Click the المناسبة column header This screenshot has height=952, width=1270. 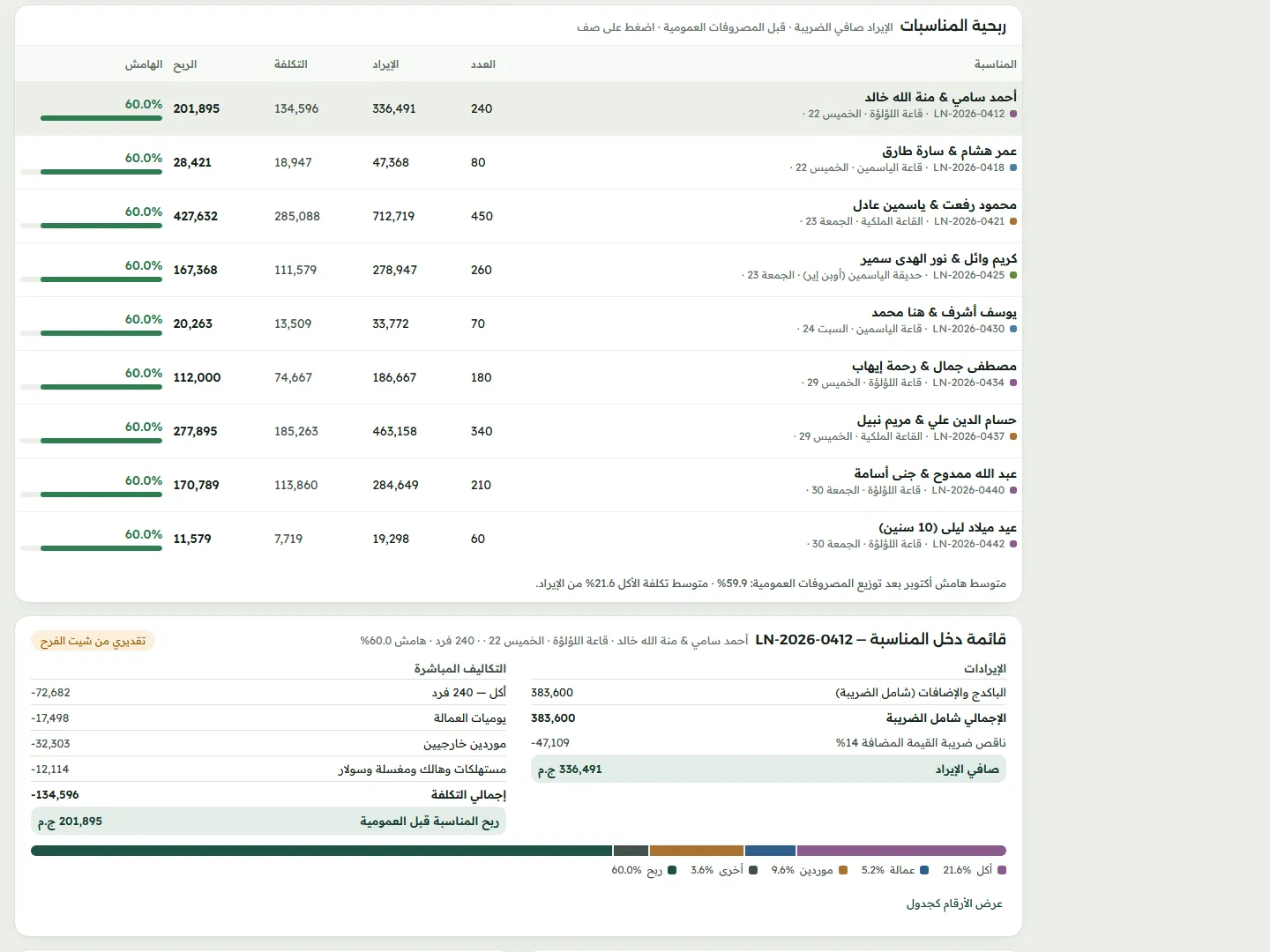(x=995, y=64)
